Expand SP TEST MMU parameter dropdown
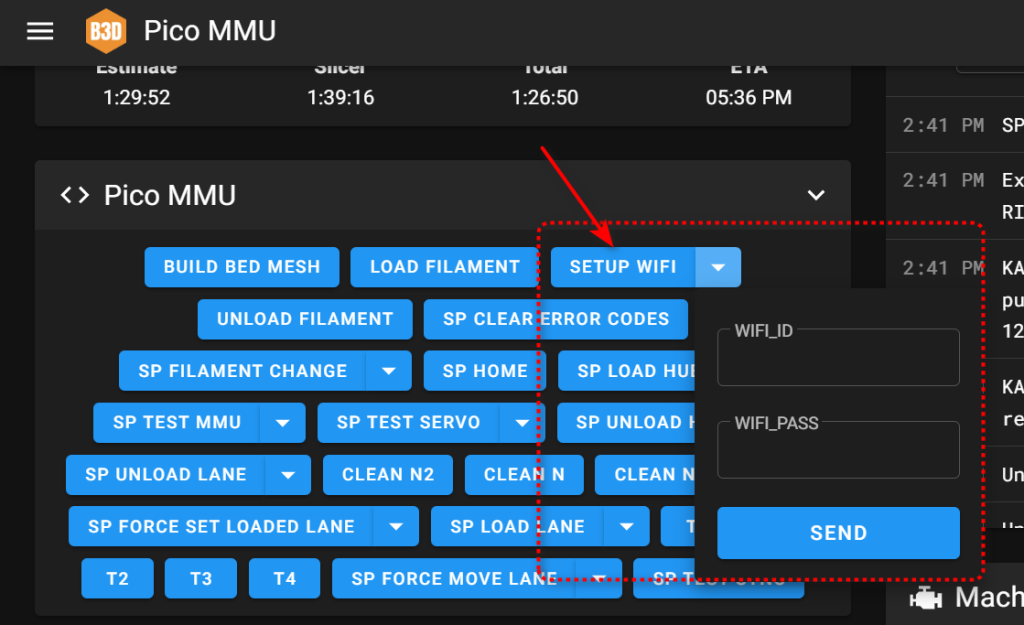 coord(283,423)
